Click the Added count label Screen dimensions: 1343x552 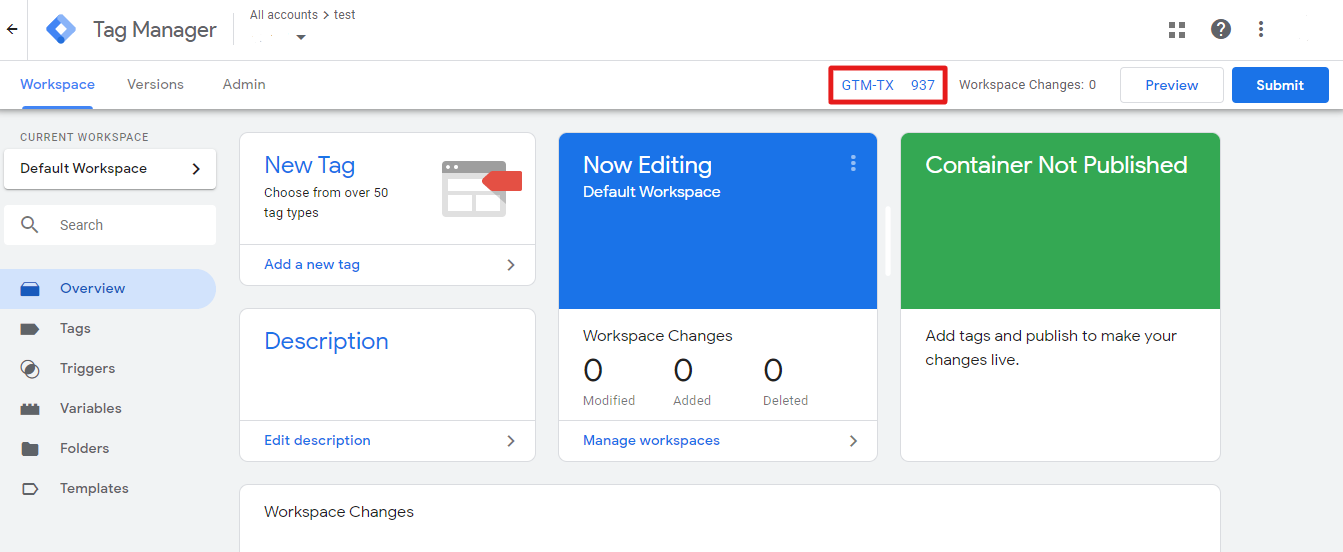click(x=692, y=401)
